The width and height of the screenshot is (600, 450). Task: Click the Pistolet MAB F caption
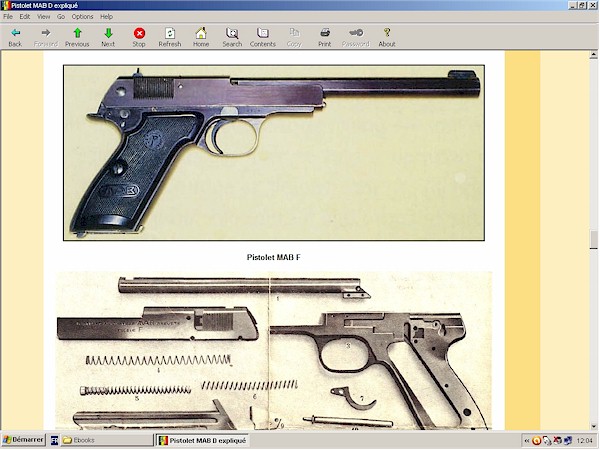coord(274,258)
